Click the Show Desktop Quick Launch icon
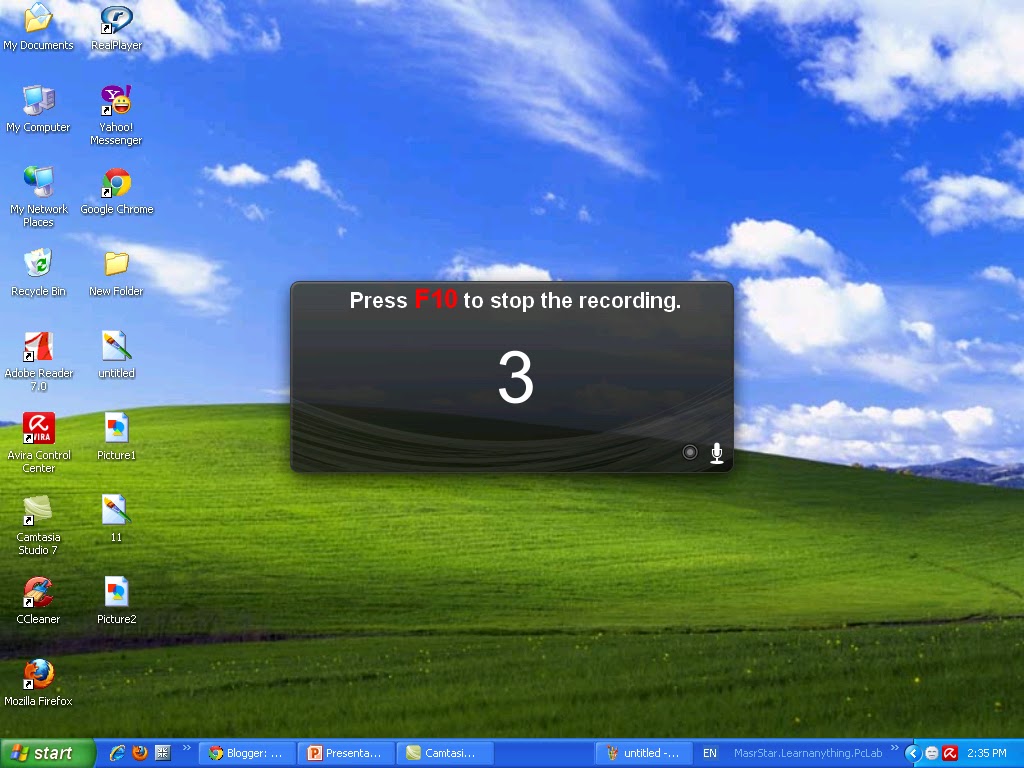Screen dimensions: 1024x768 click(x=162, y=753)
